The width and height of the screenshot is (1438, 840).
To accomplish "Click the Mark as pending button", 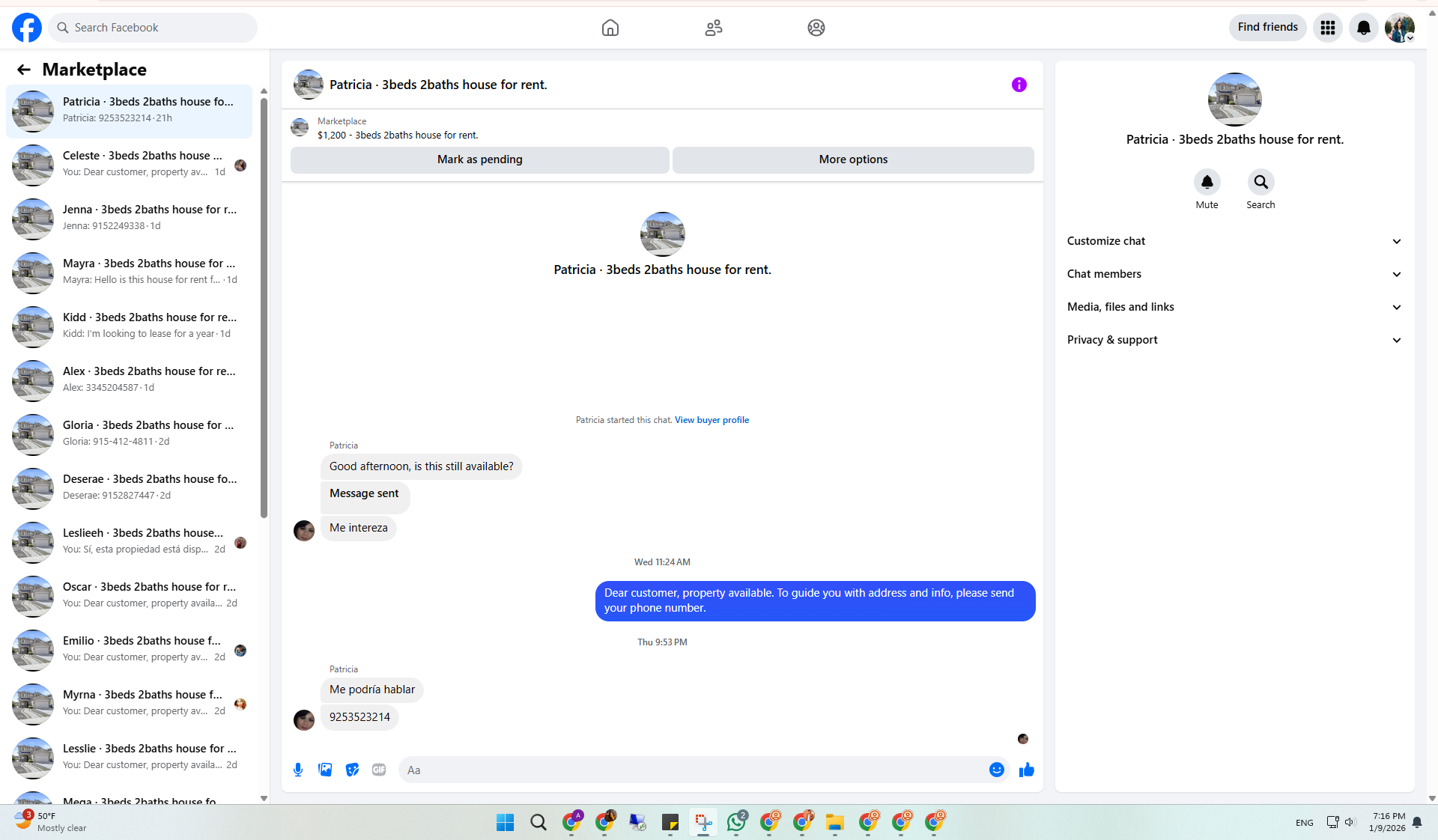I will click(x=479, y=159).
